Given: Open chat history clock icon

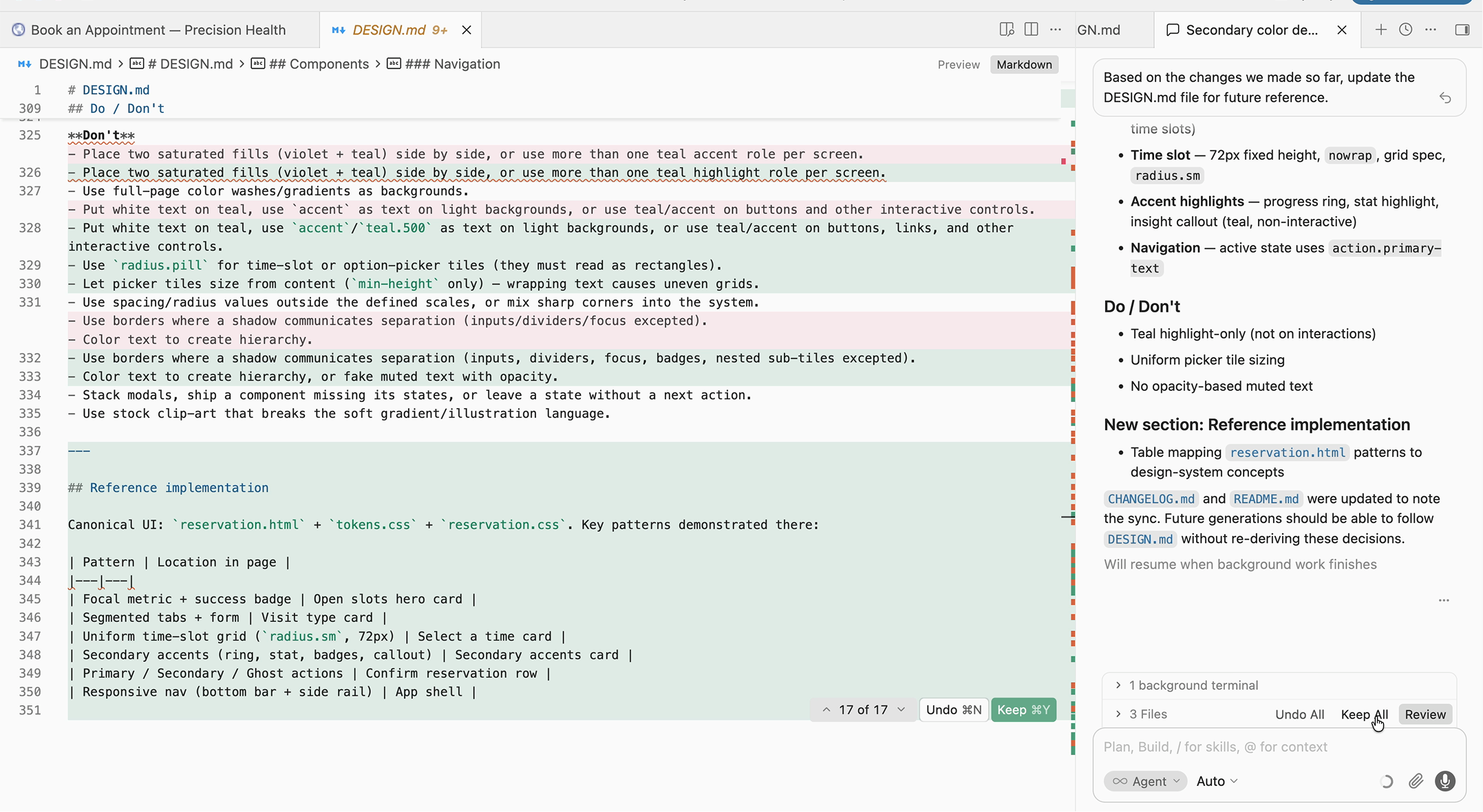Looking at the screenshot, I should [x=1405, y=30].
